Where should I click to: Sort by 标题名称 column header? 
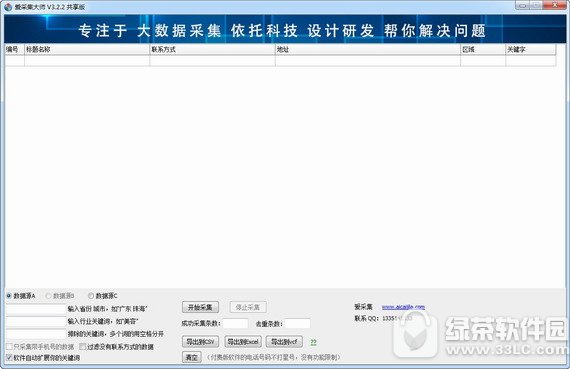(87, 49)
